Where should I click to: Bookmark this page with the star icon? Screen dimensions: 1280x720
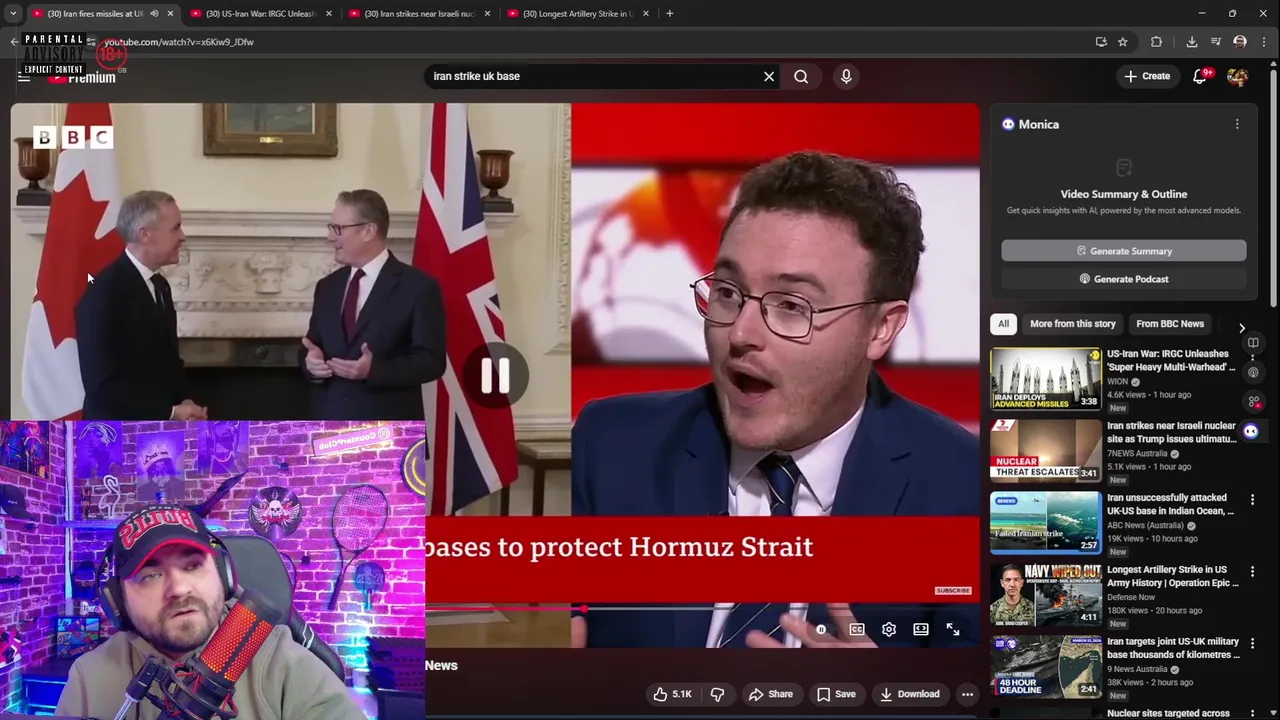click(1123, 42)
